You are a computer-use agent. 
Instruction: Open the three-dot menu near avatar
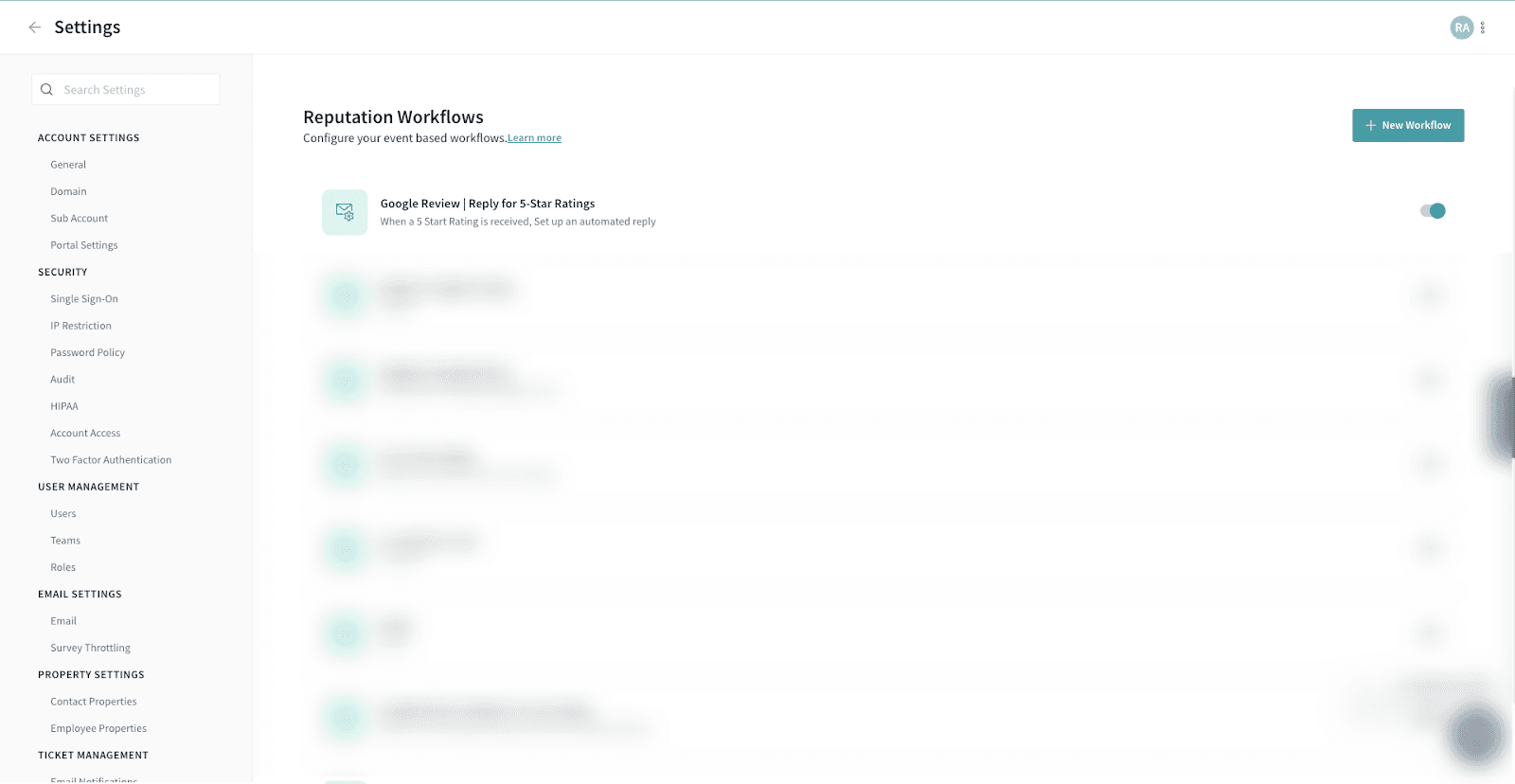click(1483, 27)
